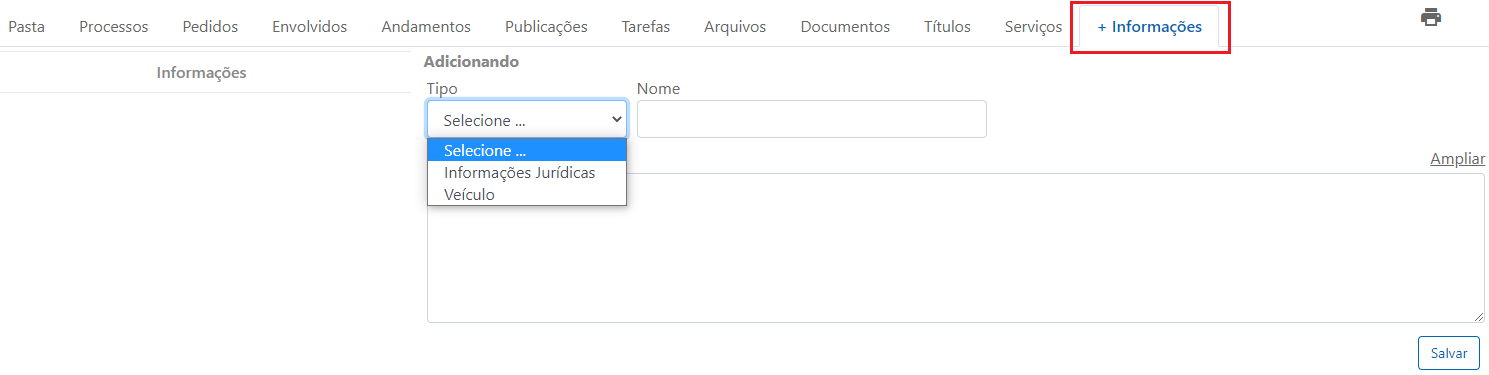Screen dimensions: 1489x375
Task: Show the Tarefas tab
Action: [x=646, y=27]
